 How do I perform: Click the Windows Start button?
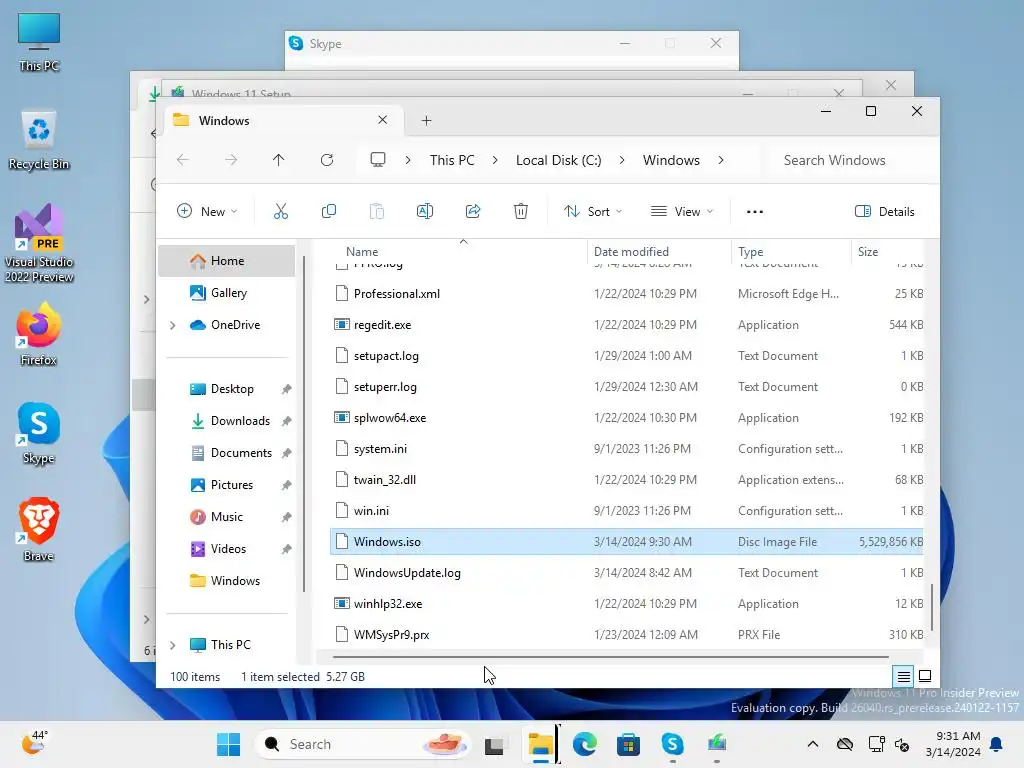(229, 744)
